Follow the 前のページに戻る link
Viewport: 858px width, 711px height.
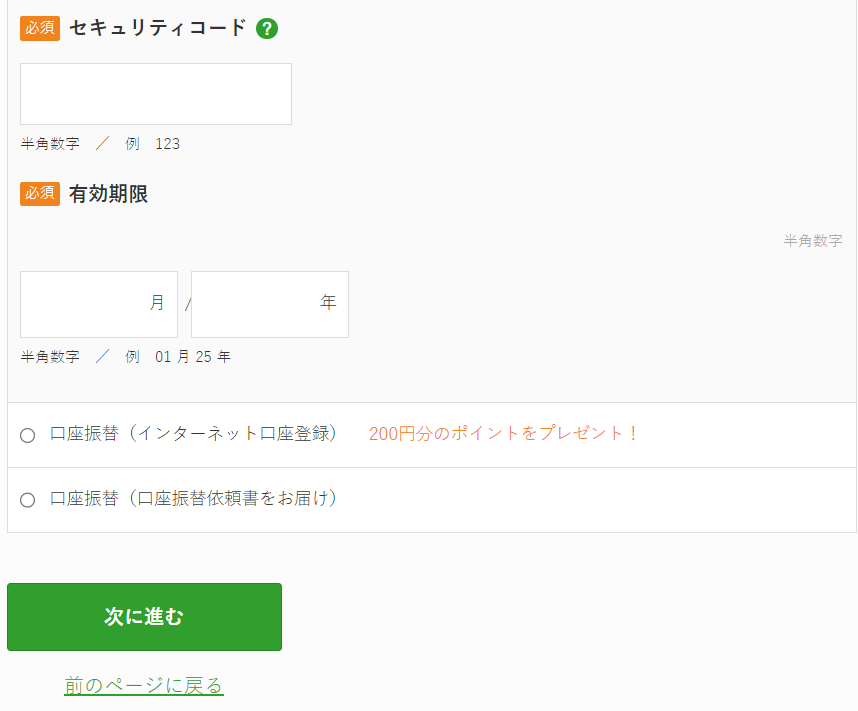point(144,685)
